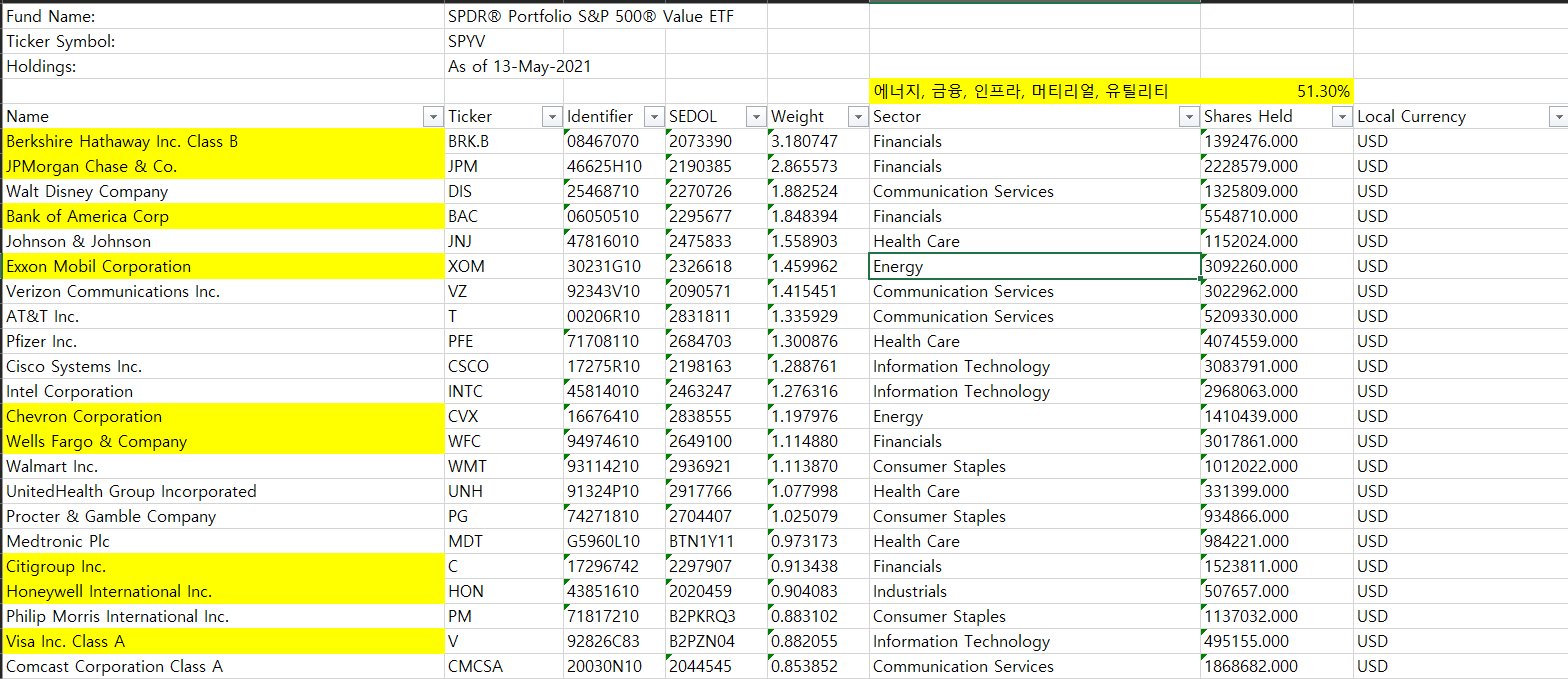Select the Citigroup Inc. cell
The height and width of the screenshot is (679, 1568).
[x=224, y=566]
